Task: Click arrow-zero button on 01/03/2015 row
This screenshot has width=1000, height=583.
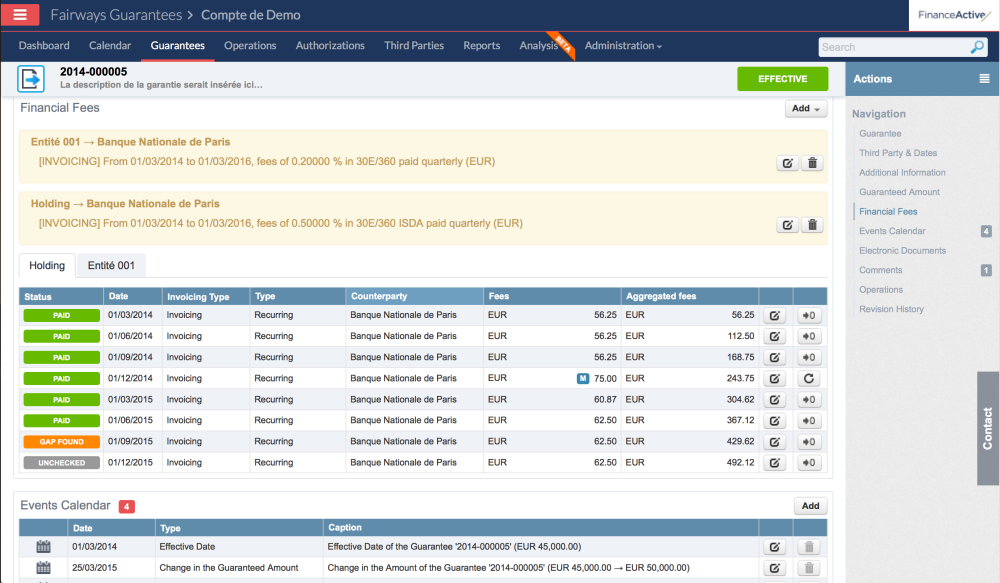Action: click(809, 400)
